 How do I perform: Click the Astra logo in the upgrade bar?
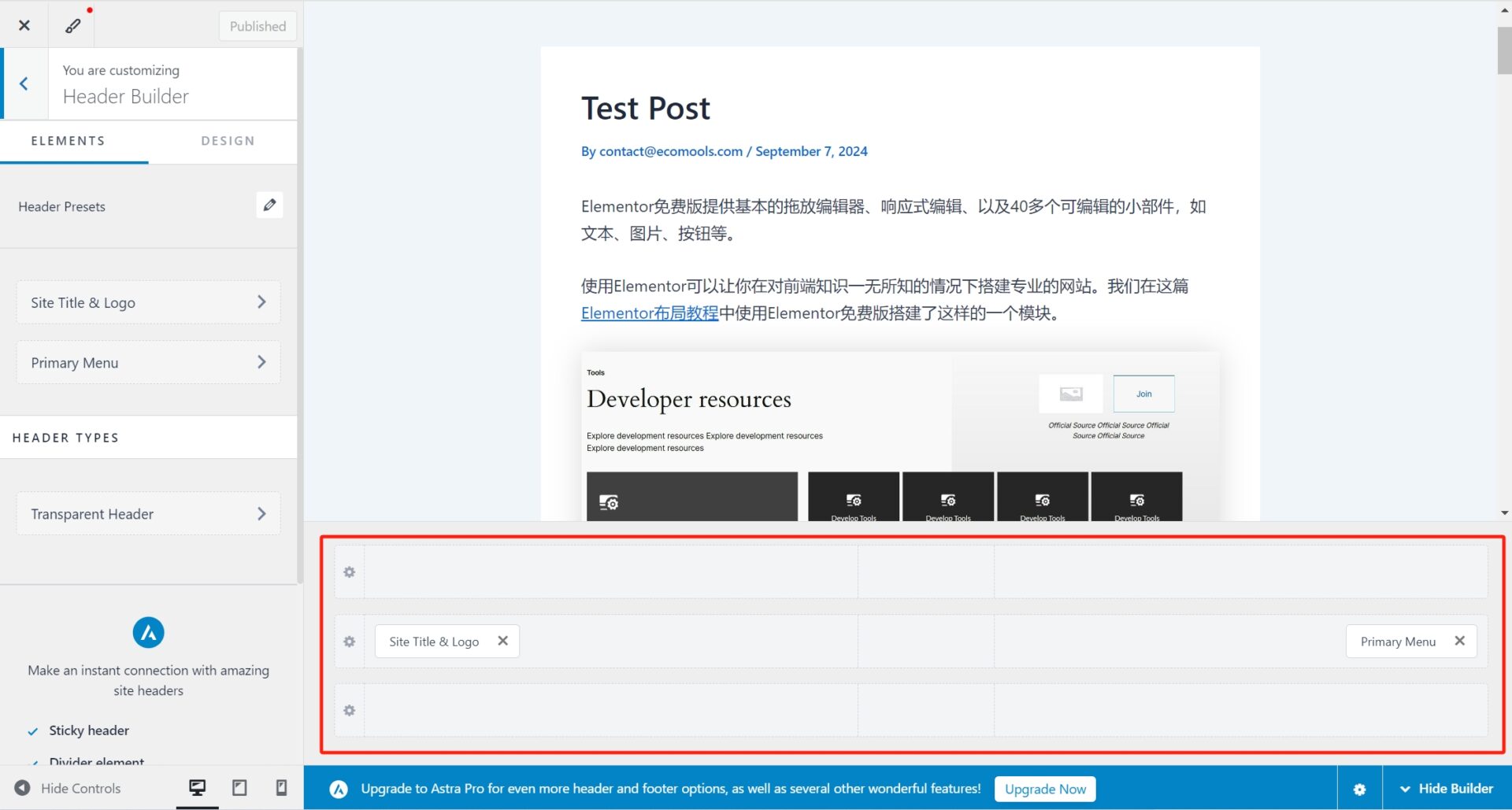tap(339, 789)
